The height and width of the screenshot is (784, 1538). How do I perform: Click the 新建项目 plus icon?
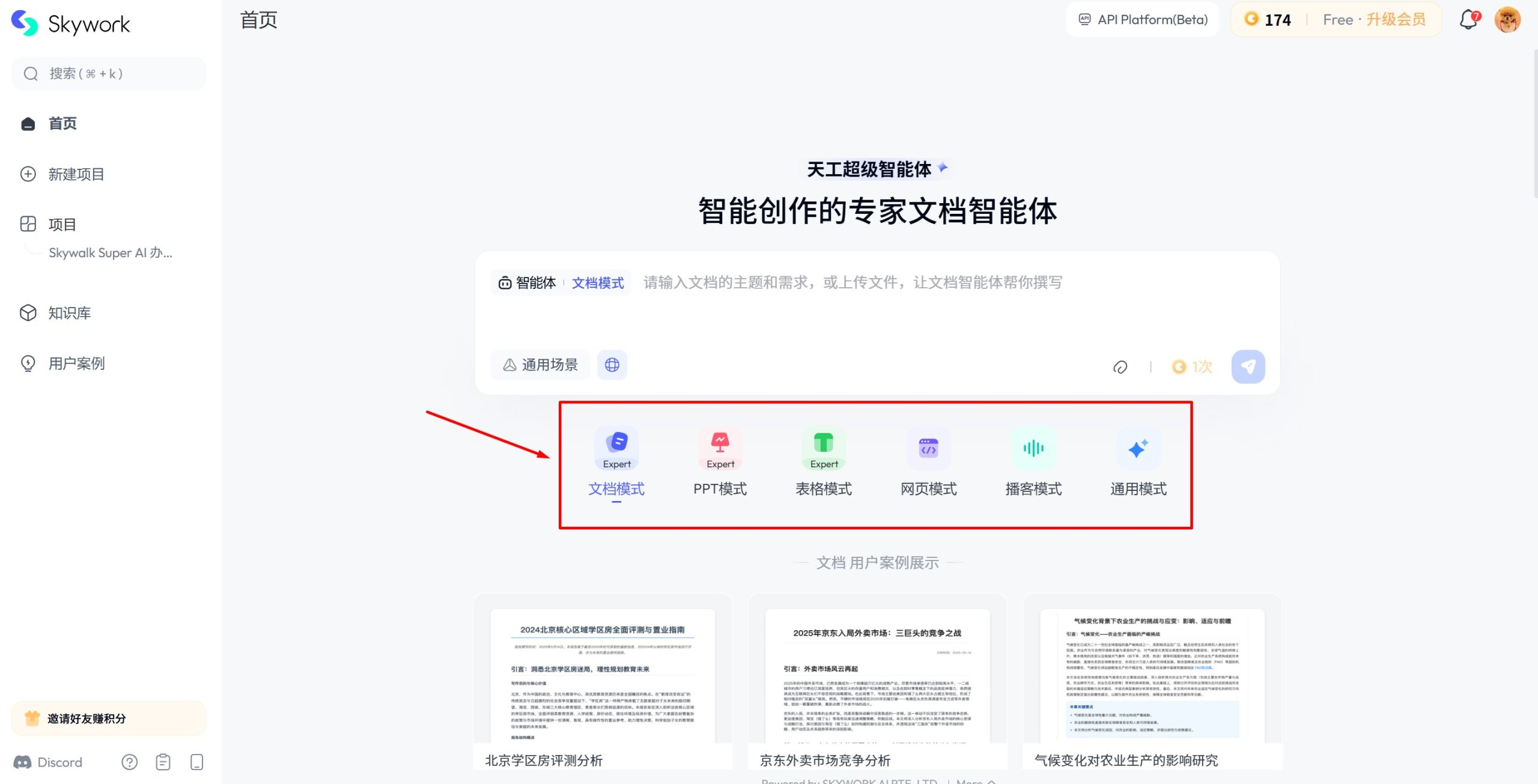click(28, 174)
